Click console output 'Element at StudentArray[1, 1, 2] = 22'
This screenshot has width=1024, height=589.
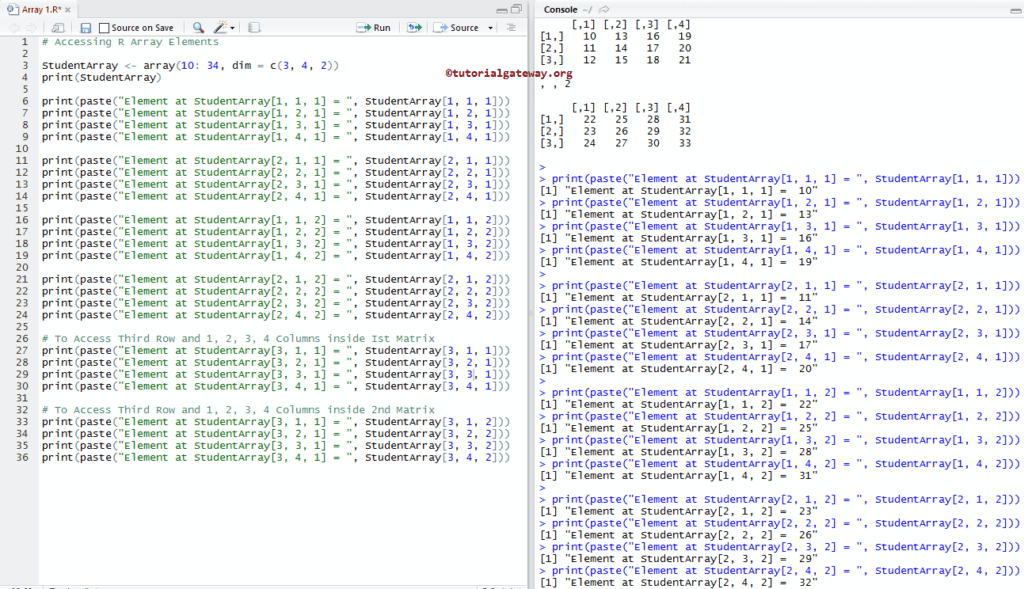pyautogui.click(x=679, y=404)
